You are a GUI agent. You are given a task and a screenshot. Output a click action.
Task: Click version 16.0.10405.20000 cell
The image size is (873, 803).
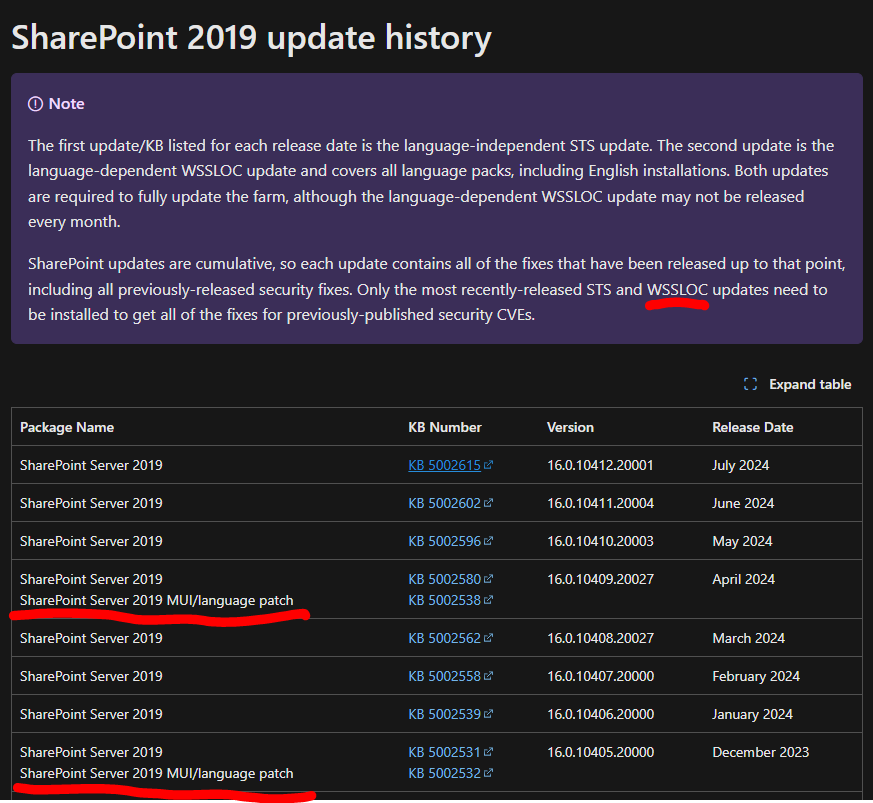[600, 752]
